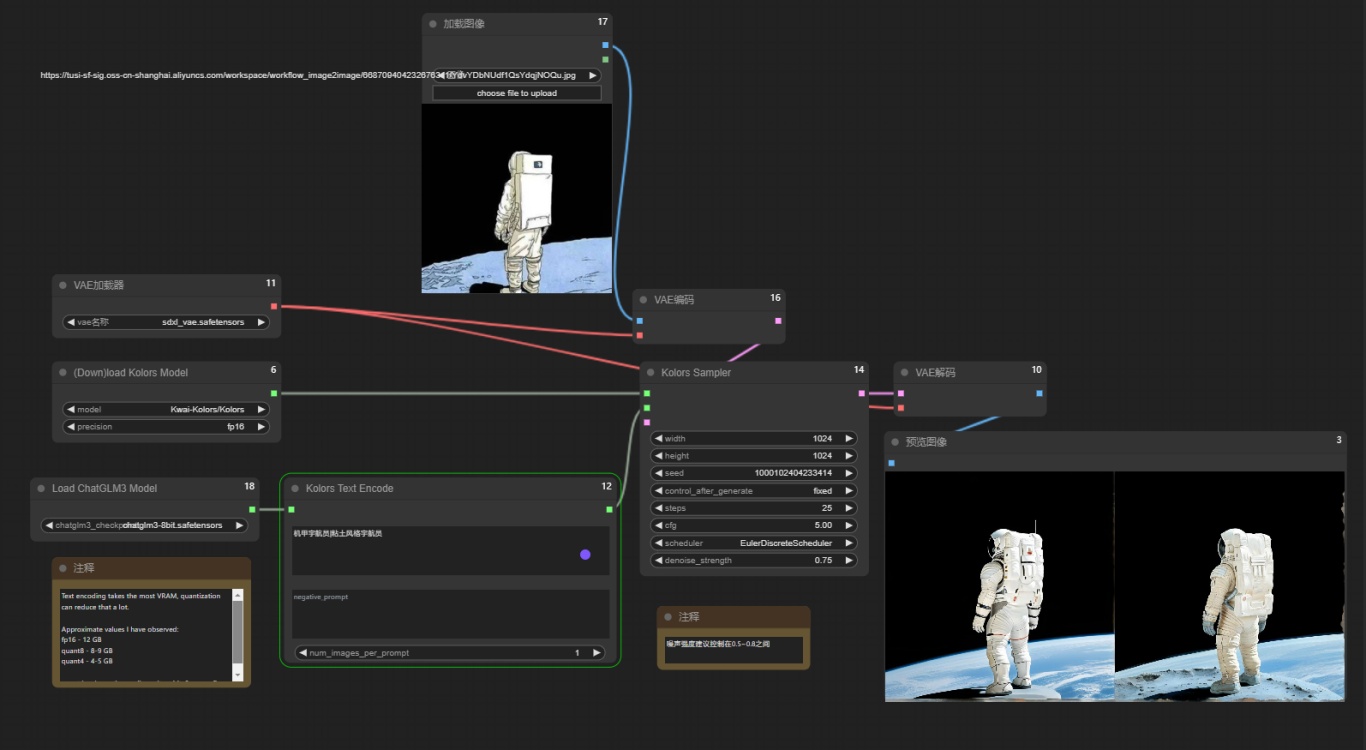Click the output port on Kolors Text Encode
The width and height of the screenshot is (1366, 750).
(x=609, y=509)
